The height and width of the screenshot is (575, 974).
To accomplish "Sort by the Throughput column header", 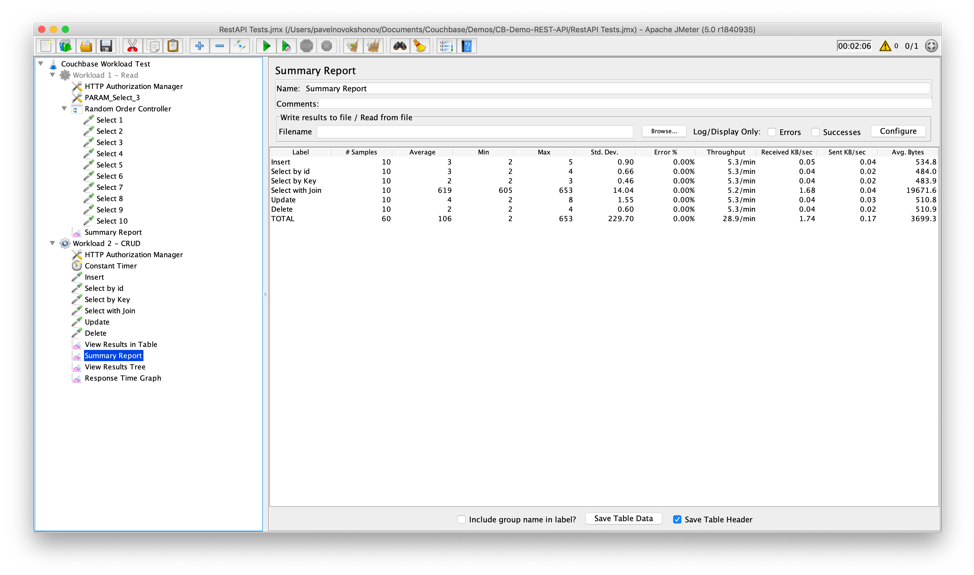I will pyautogui.click(x=726, y=152).
